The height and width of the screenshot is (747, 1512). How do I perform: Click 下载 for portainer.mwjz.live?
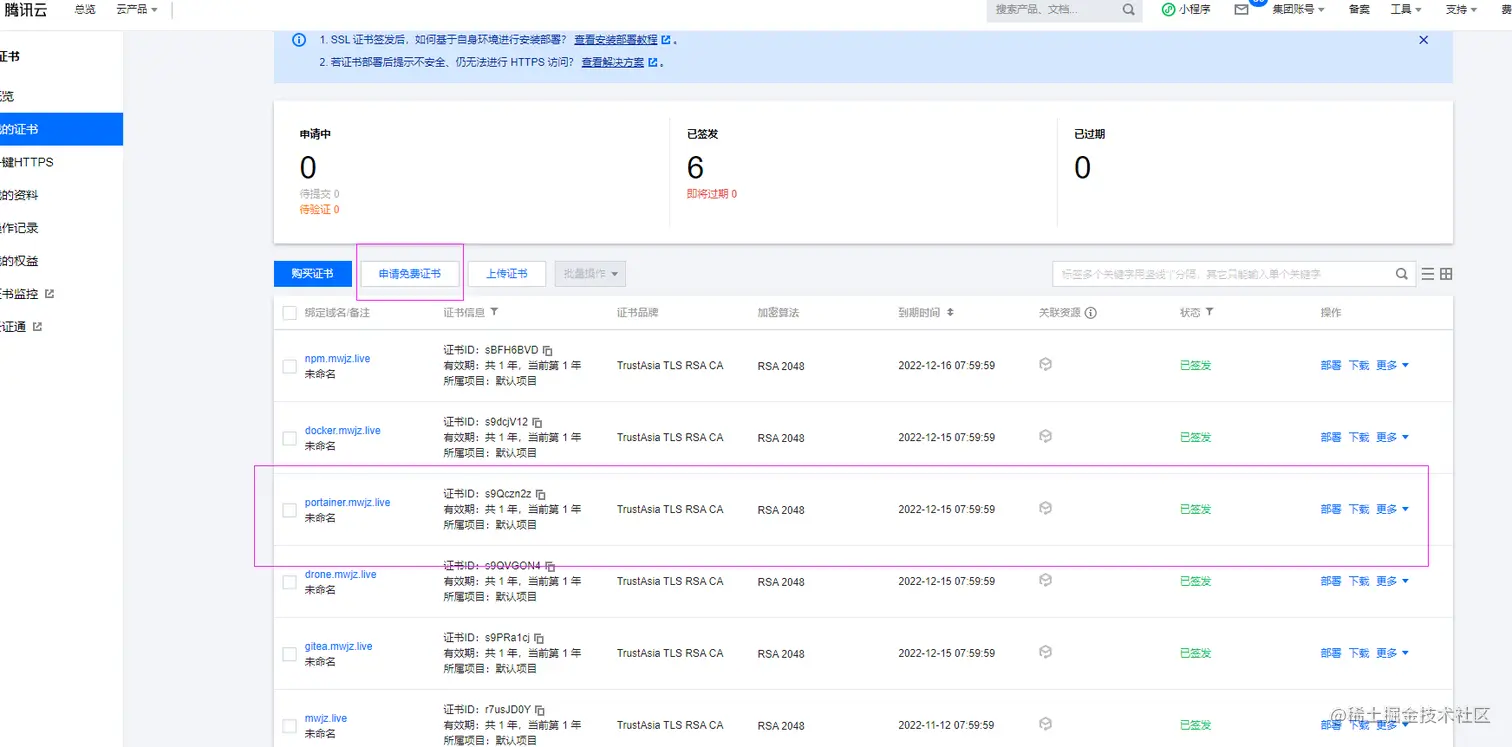1359,510
